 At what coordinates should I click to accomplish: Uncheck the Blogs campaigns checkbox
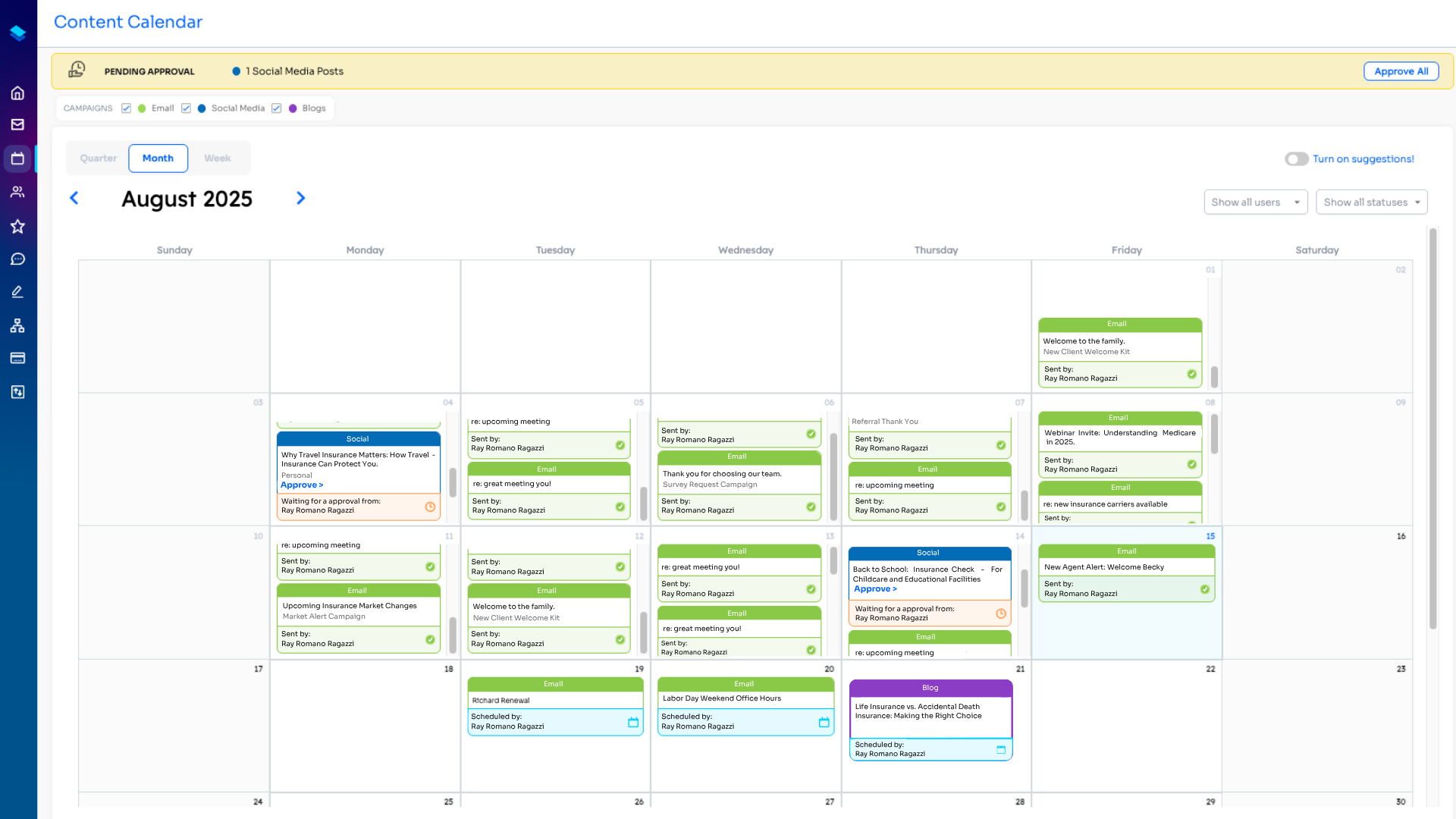pos(277,108)
